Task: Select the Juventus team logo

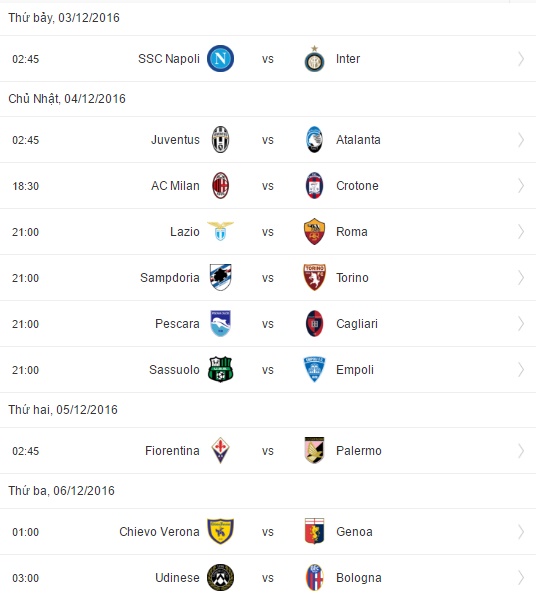Action: [220, 140]
